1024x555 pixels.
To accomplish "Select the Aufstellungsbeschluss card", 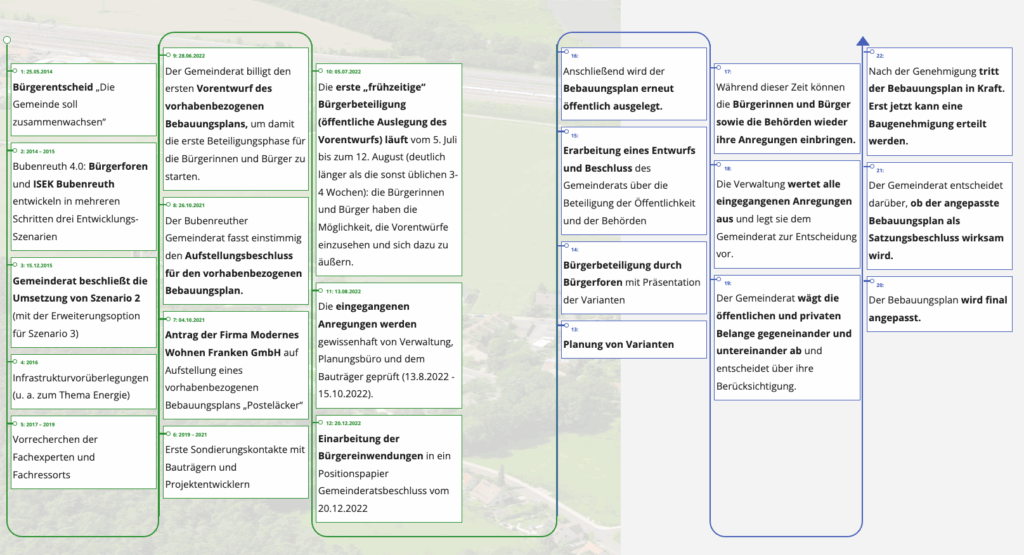I will pos(236,257).
